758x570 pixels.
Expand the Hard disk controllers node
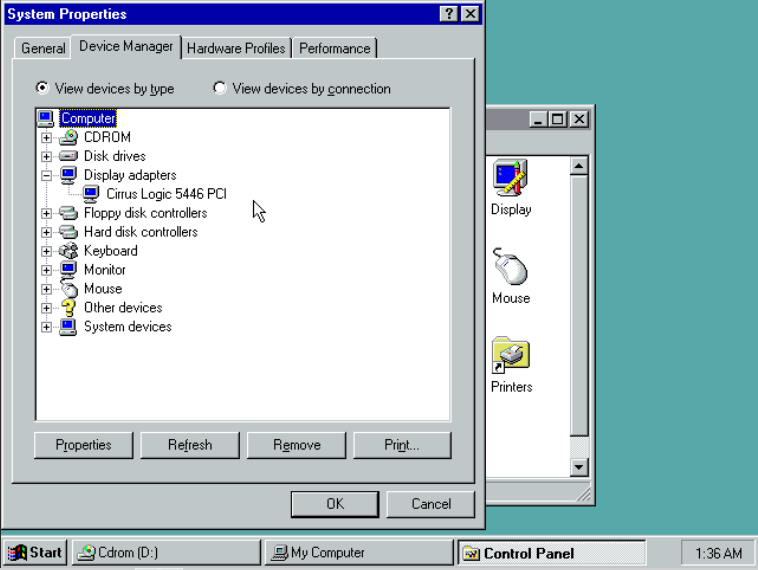(46, 232)
